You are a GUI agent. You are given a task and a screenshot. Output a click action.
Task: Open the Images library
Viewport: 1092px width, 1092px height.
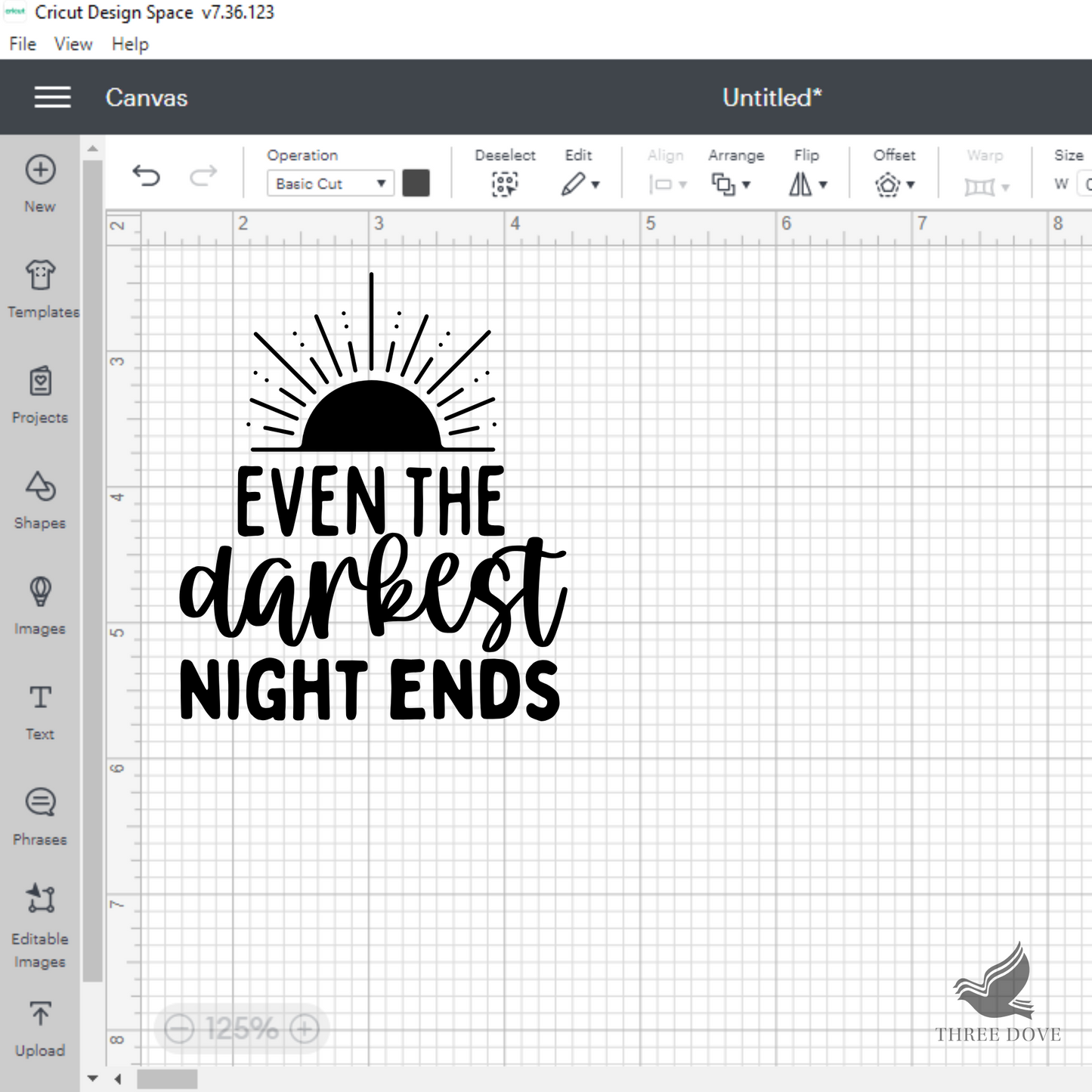[40, 605]
